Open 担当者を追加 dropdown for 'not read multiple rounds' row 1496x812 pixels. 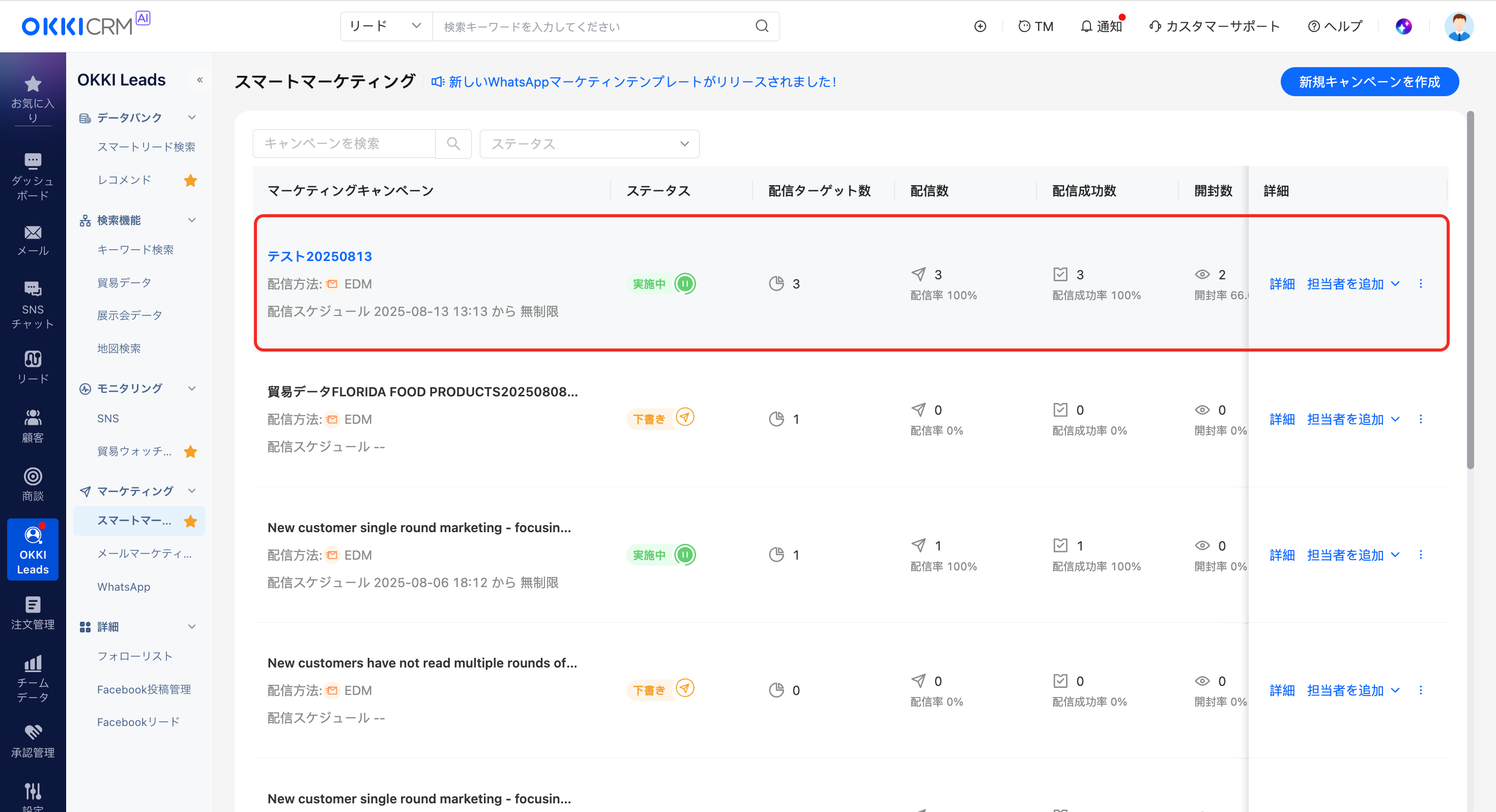[x=1354, y=690]
